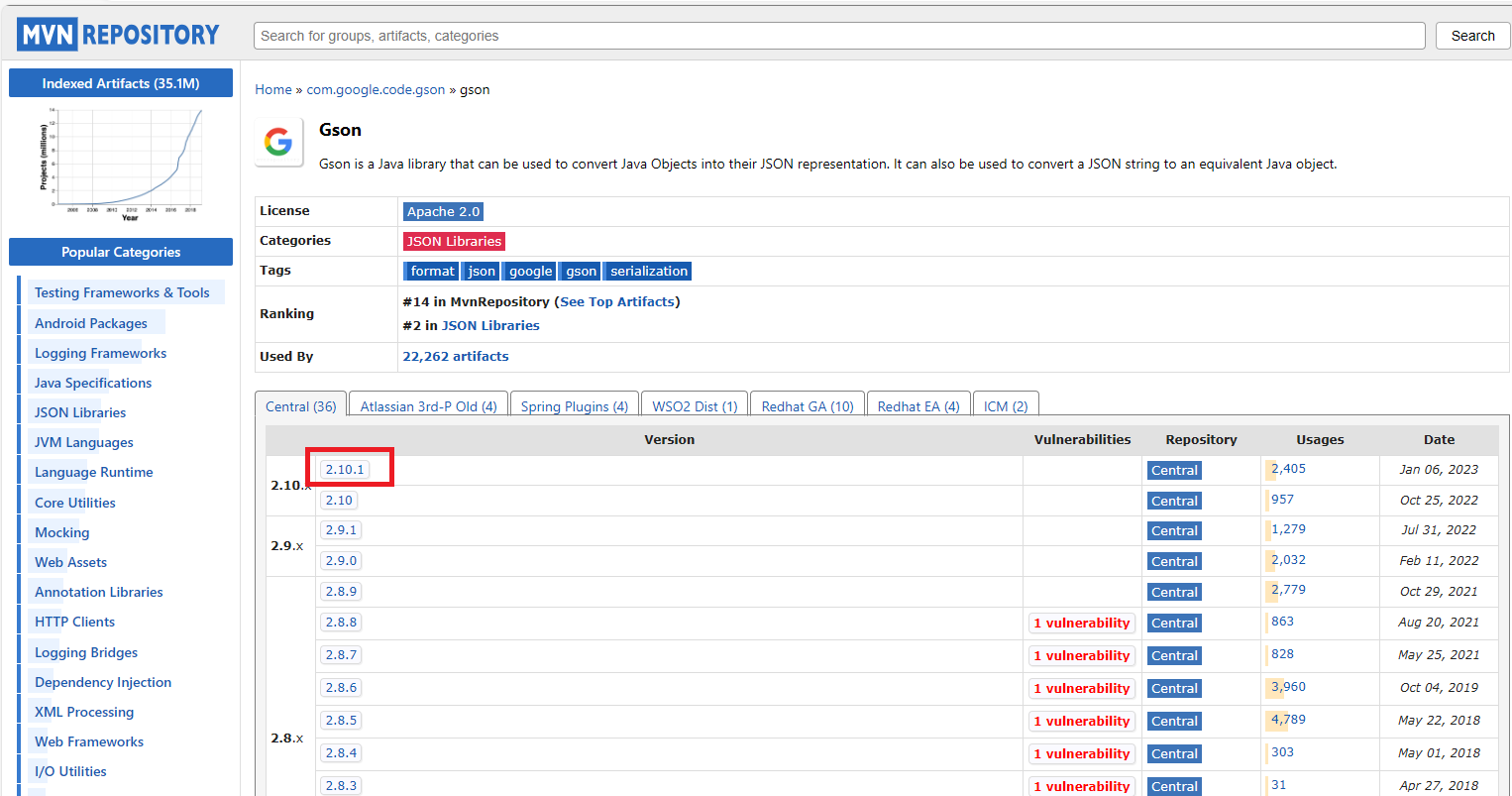Switch to Redhat GA (10) tab
1512x796 pixels.
pos(808,406)
